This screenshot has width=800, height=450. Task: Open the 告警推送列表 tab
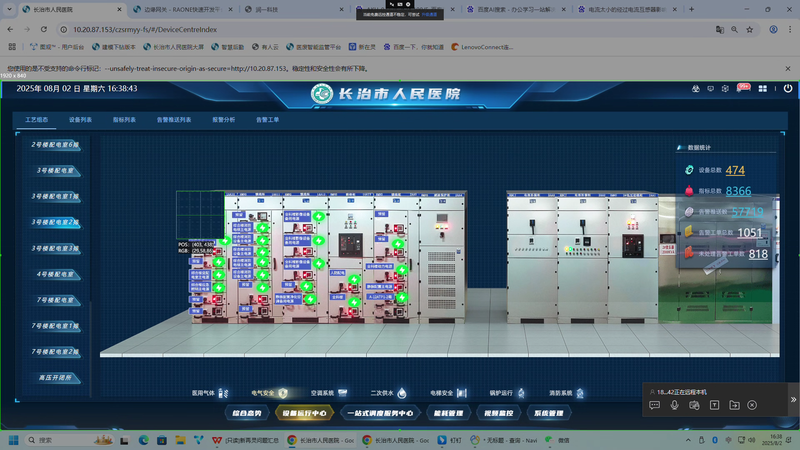pyautogui.click(x=173, y=120)
